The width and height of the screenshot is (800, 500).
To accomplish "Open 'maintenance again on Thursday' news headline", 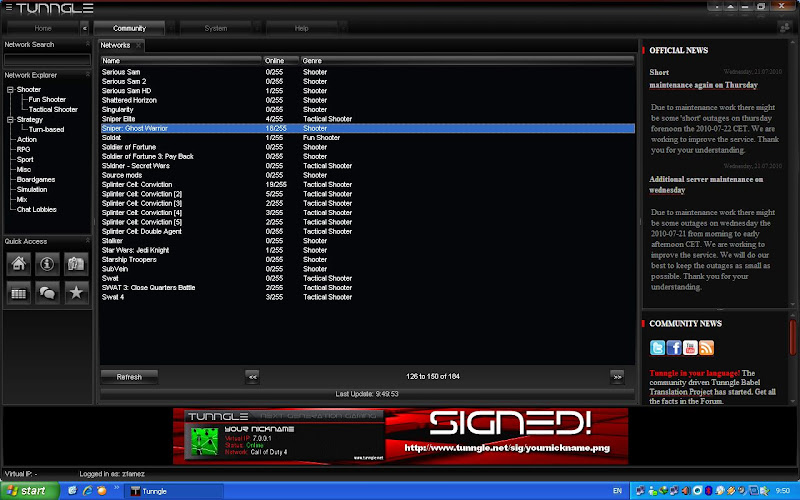I will [703, 85].
